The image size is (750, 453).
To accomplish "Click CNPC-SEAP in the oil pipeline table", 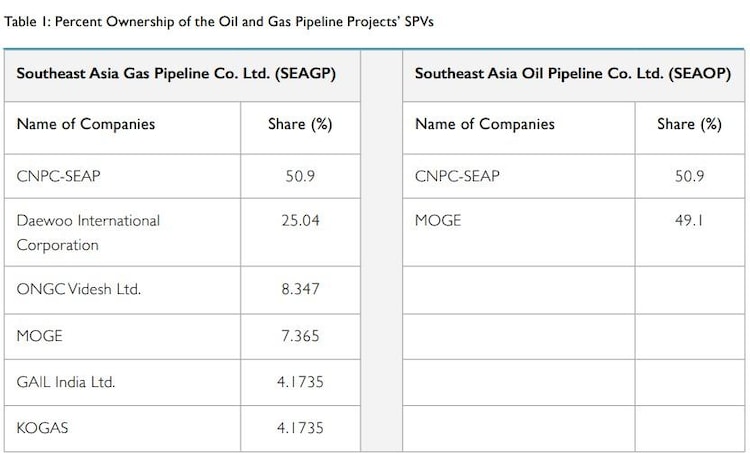I will (457, 176).
